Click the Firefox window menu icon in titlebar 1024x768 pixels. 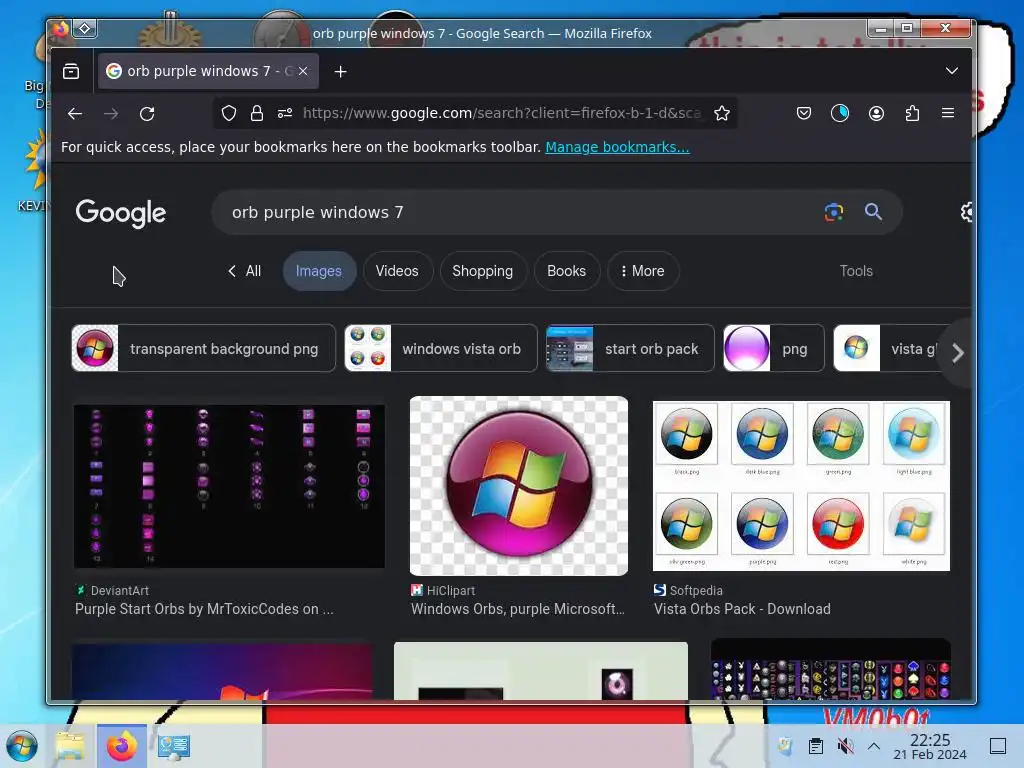point(61,29)
